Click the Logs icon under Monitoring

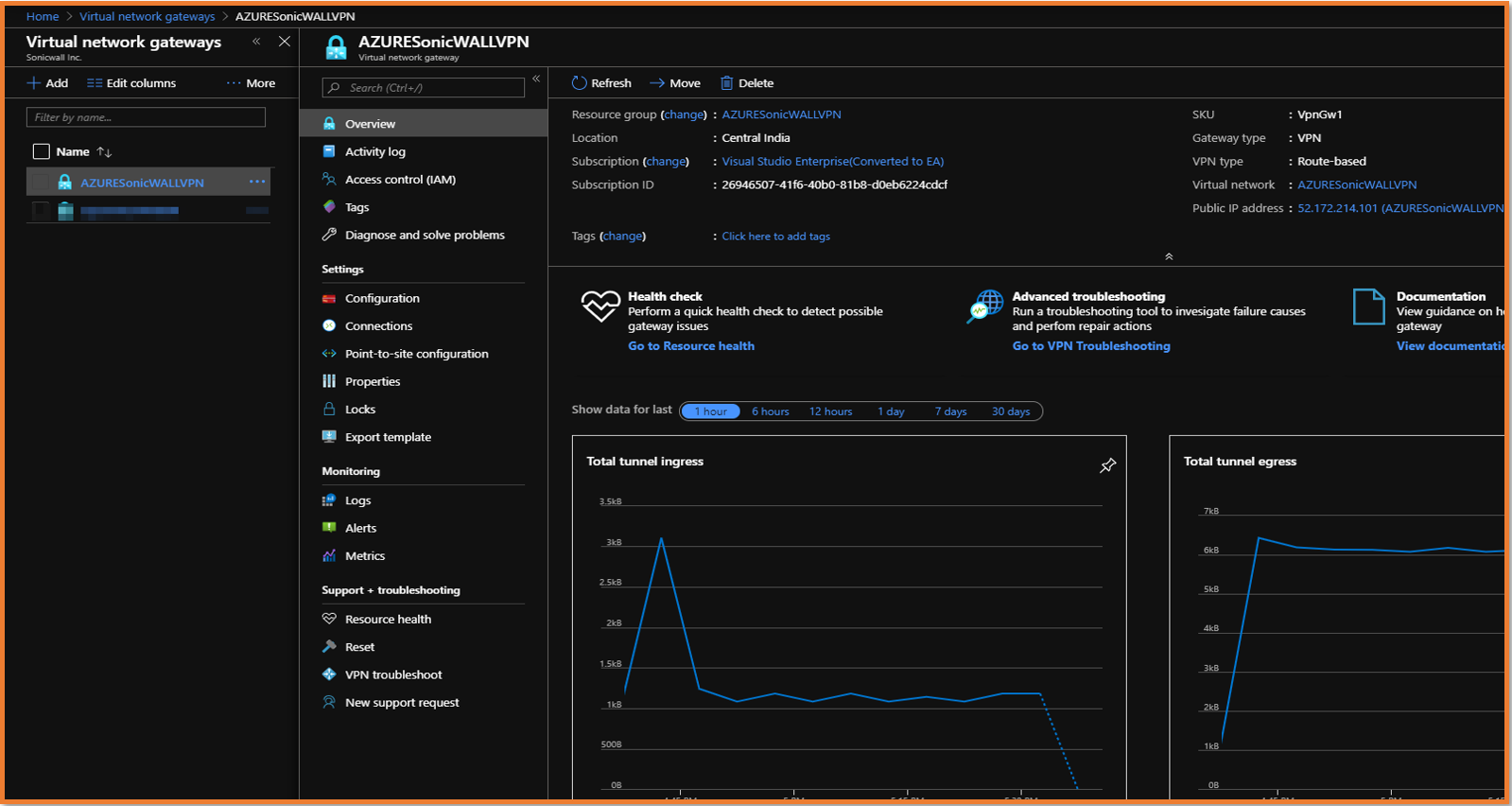point(329,500)
